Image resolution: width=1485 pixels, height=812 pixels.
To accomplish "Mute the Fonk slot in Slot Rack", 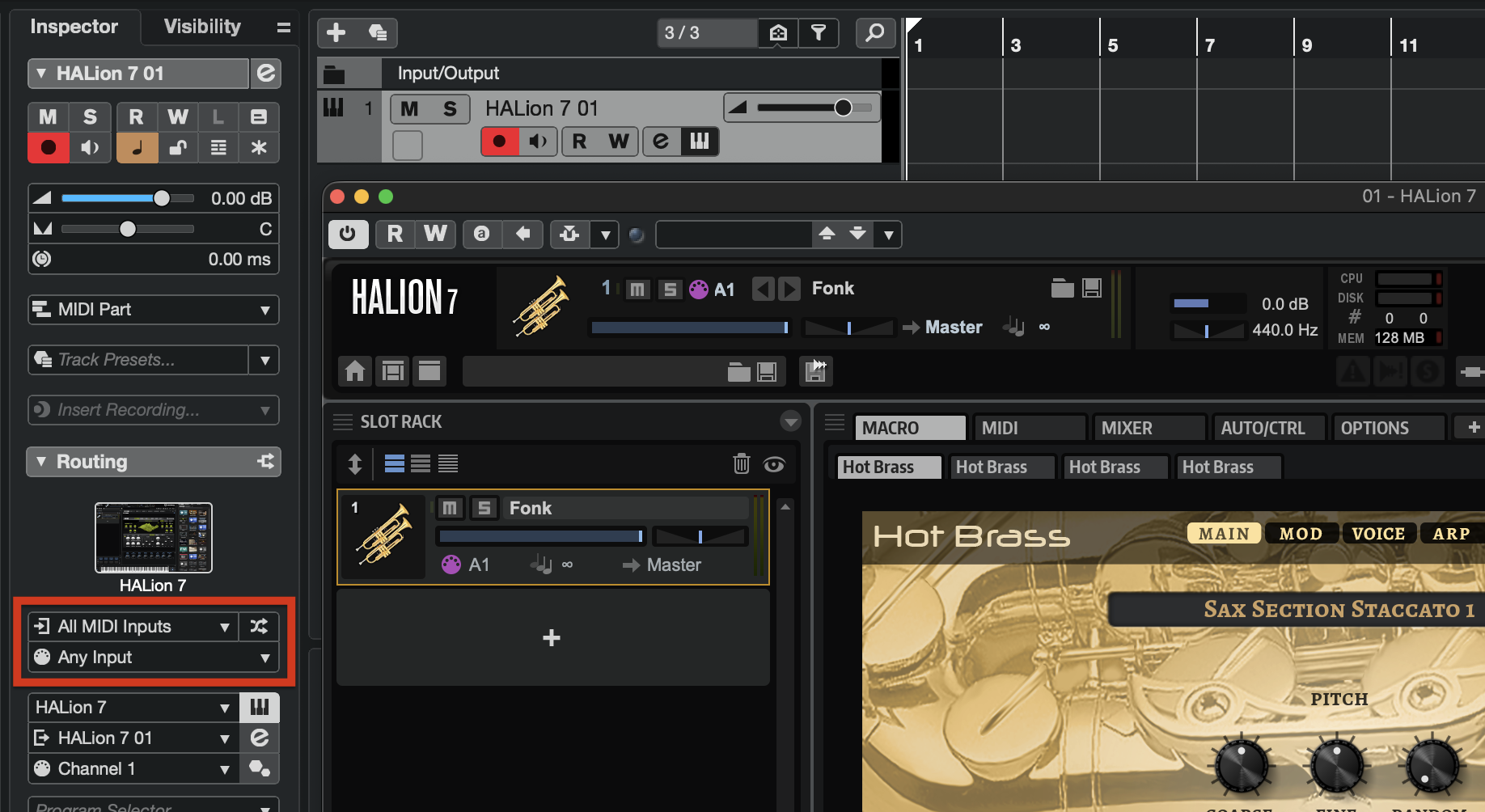I will pyautogui.click(x=450, y=508).
